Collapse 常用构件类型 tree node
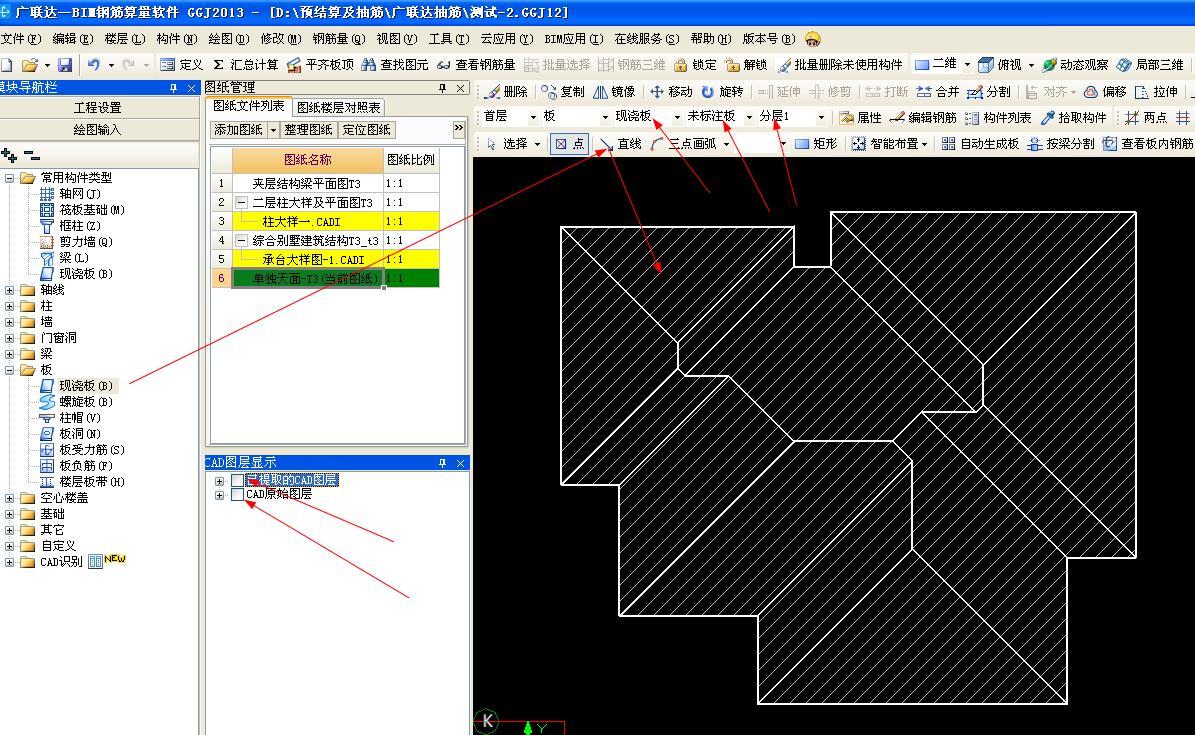Image resolution: width=1195 pixels, height=735 pixels. pyautogui.click(x=9, y=178)
